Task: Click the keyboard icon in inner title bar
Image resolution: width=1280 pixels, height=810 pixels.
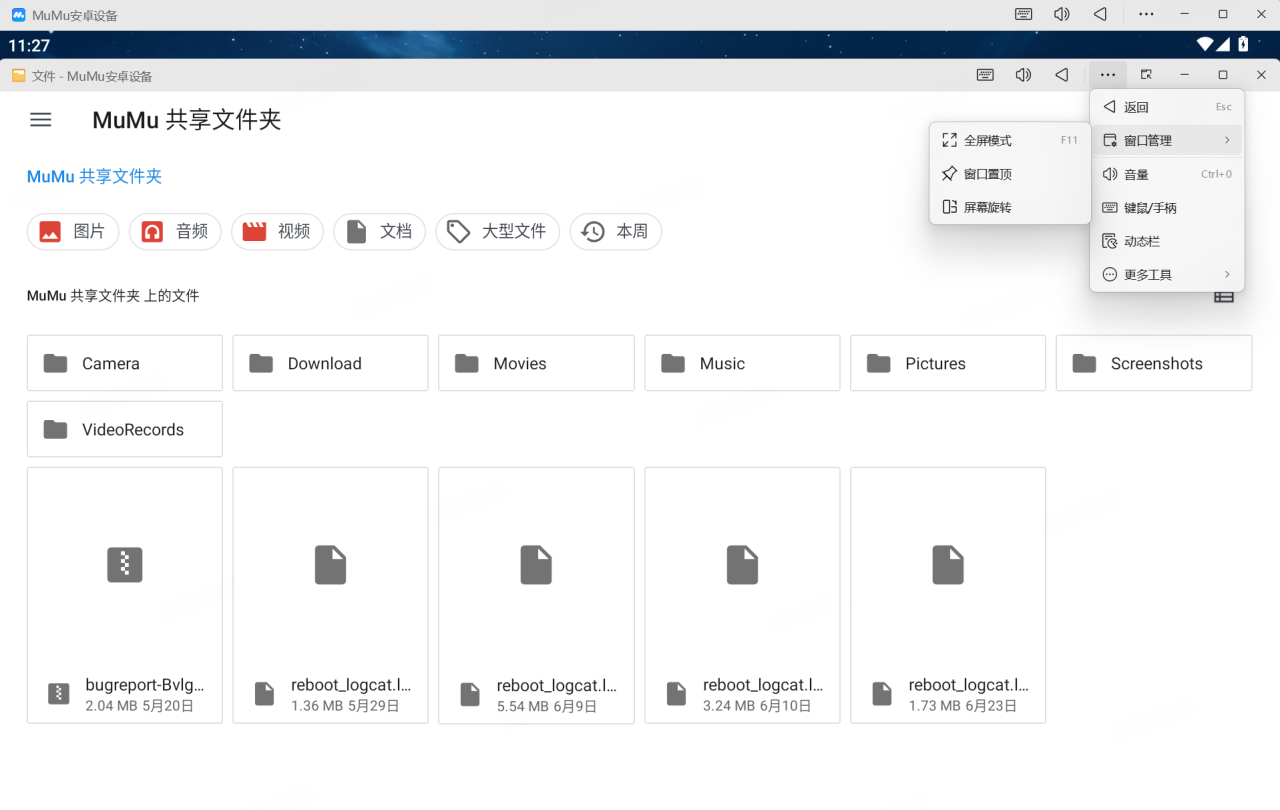Action: tap(985, 75)
